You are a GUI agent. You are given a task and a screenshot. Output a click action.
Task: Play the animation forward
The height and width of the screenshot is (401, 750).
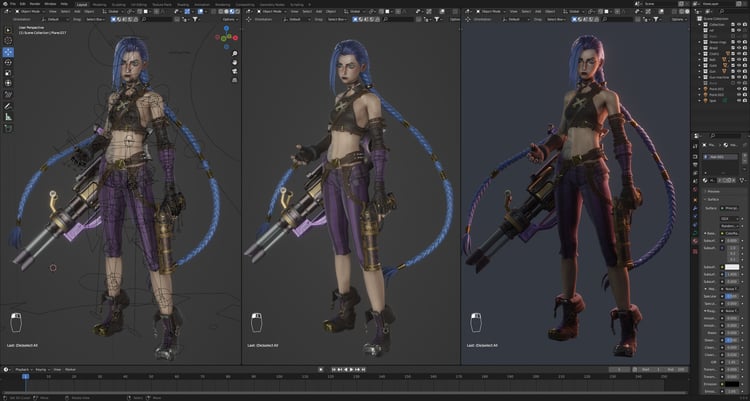click(x=352, y=369)
